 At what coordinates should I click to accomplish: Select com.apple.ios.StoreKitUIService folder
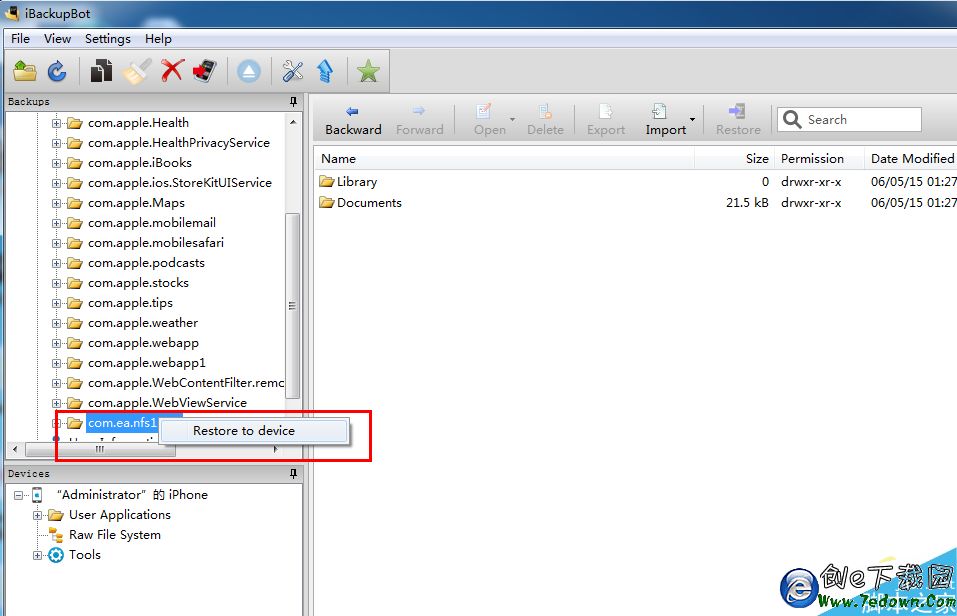(179, 183)
